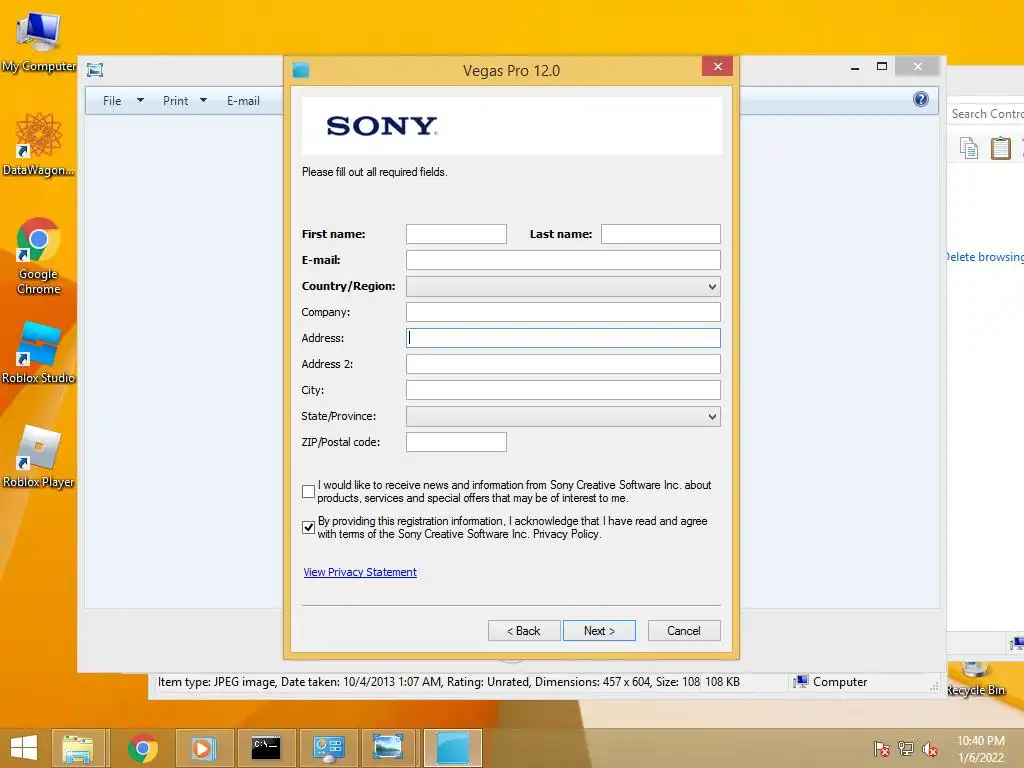
Task: Open File Explorer from the taskbar
Action: (78, 748)
